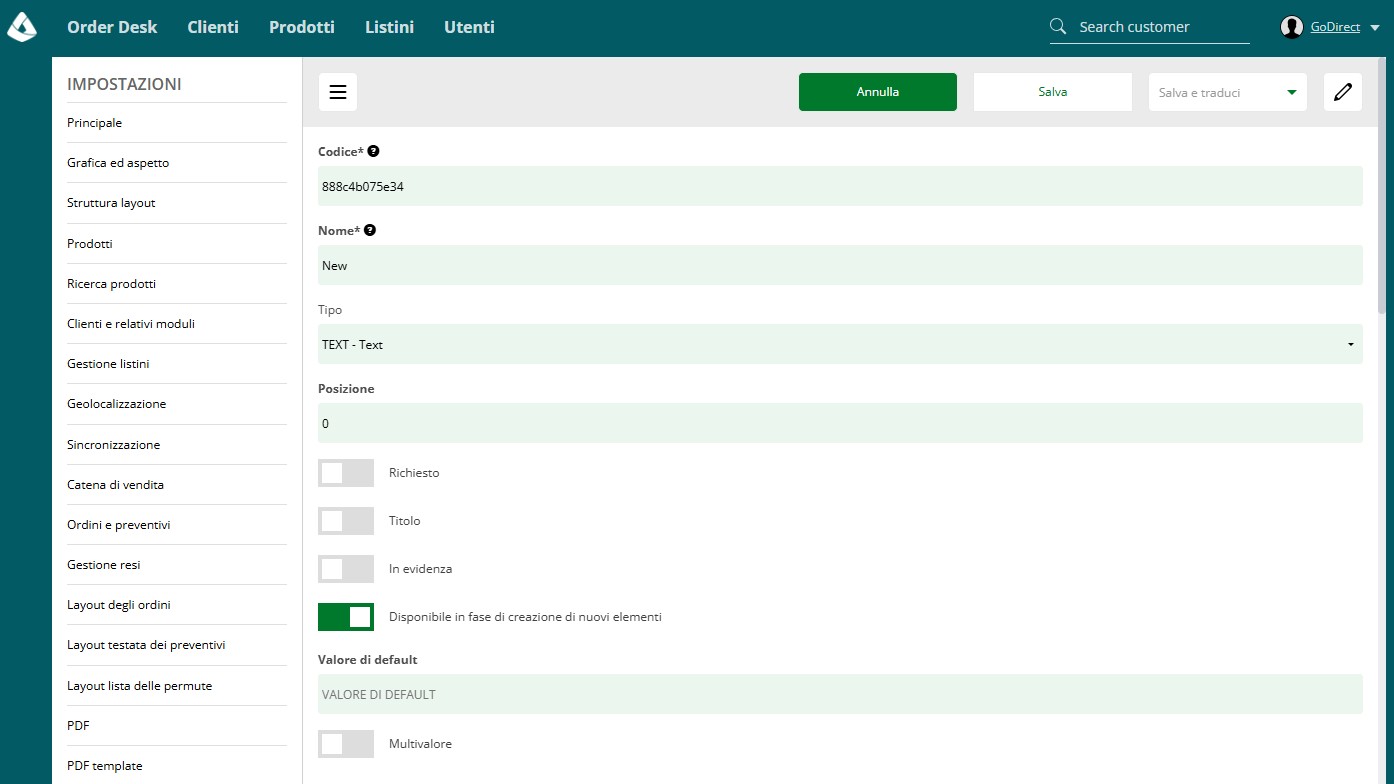
Task: Click the Valore di default input field
Action: 840,694
